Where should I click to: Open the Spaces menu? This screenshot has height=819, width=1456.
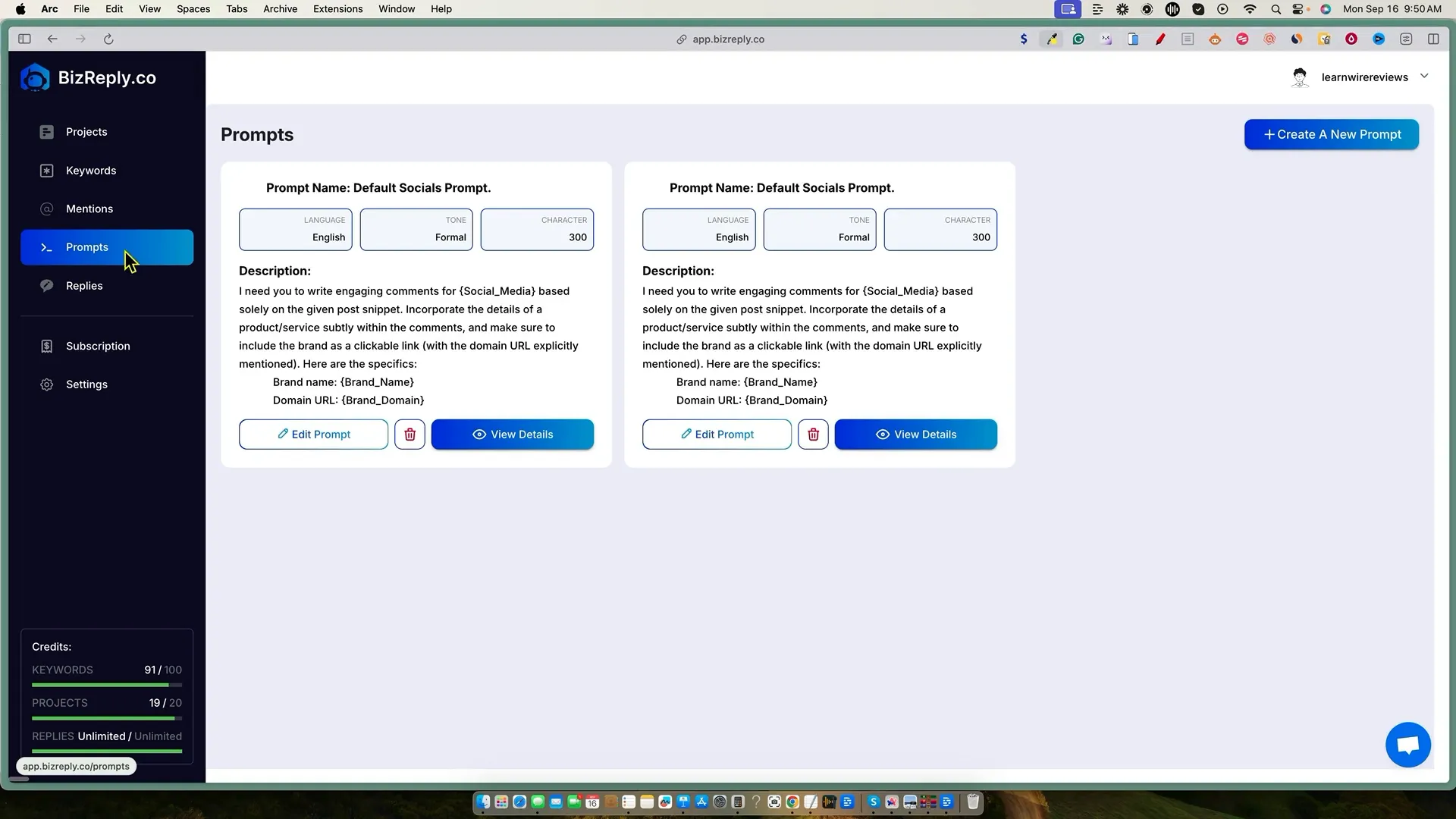(193, 9)
